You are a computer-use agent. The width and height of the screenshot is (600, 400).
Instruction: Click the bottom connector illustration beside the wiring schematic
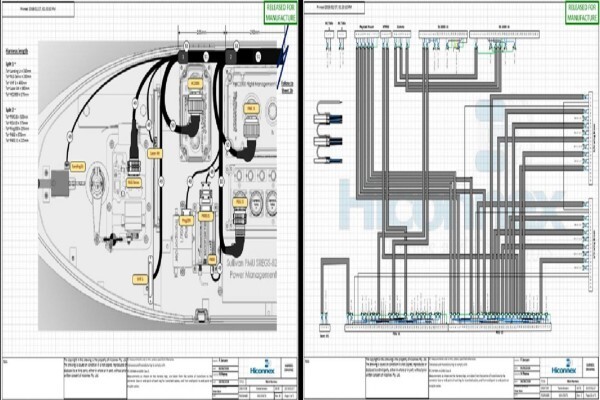(x=328, y=160)
